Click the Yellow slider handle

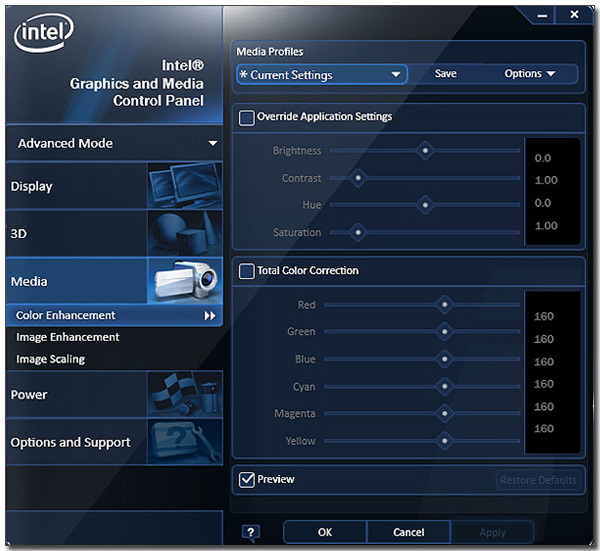pos(445,441)
